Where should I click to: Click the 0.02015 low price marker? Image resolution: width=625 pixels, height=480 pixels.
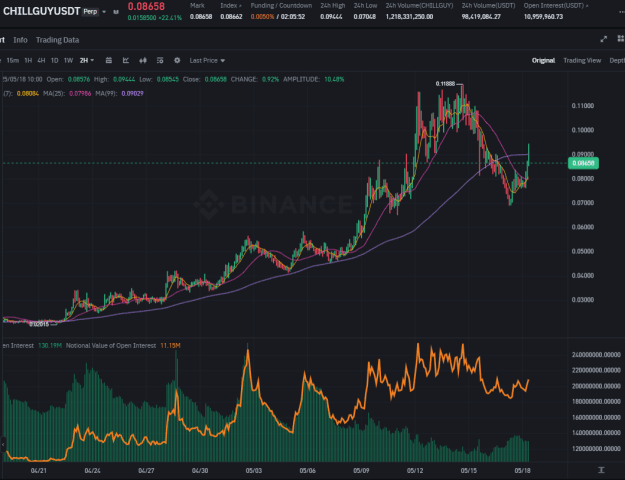click(39, 325)
